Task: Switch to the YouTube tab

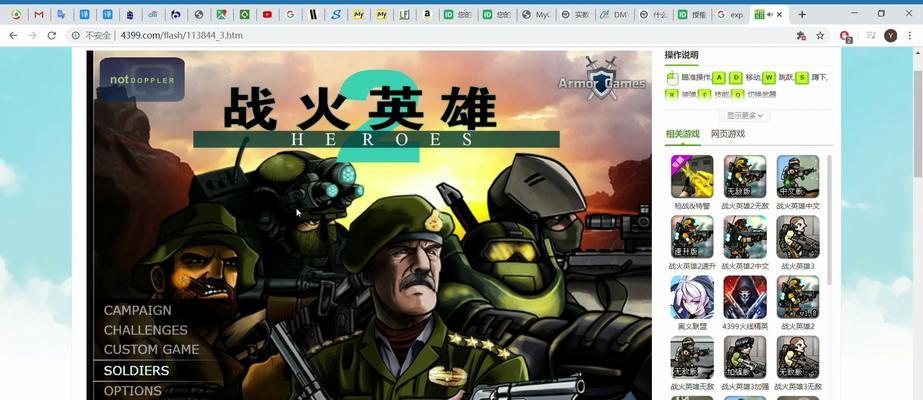Action: pos(267,15)
